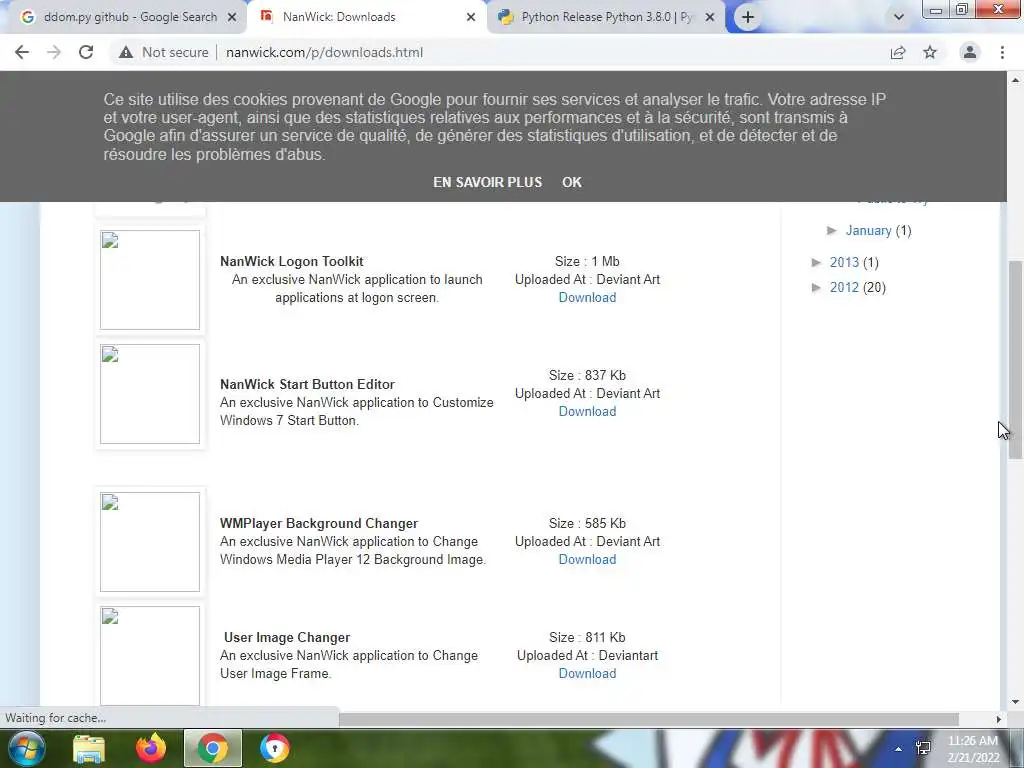This screenshot has height=768, width=1024.
Task: Open the Chrome profile avatar
Action: point(970,52)
